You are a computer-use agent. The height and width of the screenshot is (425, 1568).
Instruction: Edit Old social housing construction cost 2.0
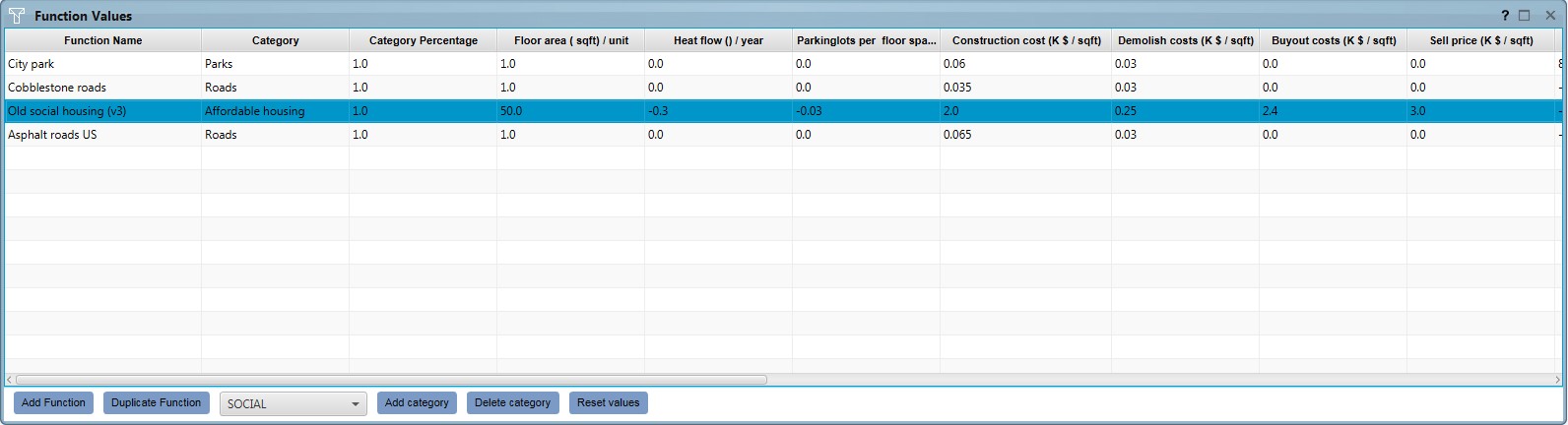click(x=1026, y=111)
